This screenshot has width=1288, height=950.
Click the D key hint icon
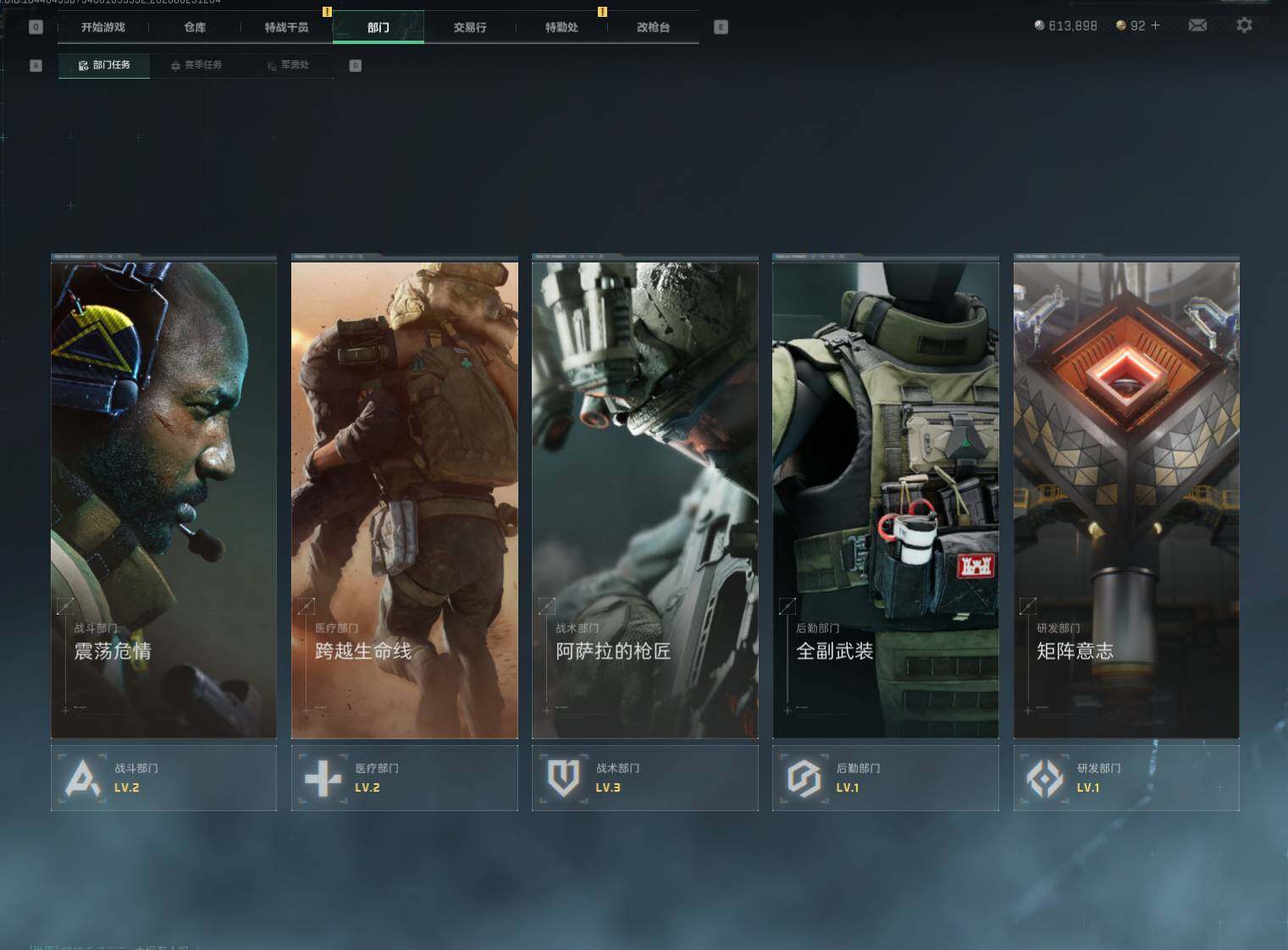coord(356,65)
